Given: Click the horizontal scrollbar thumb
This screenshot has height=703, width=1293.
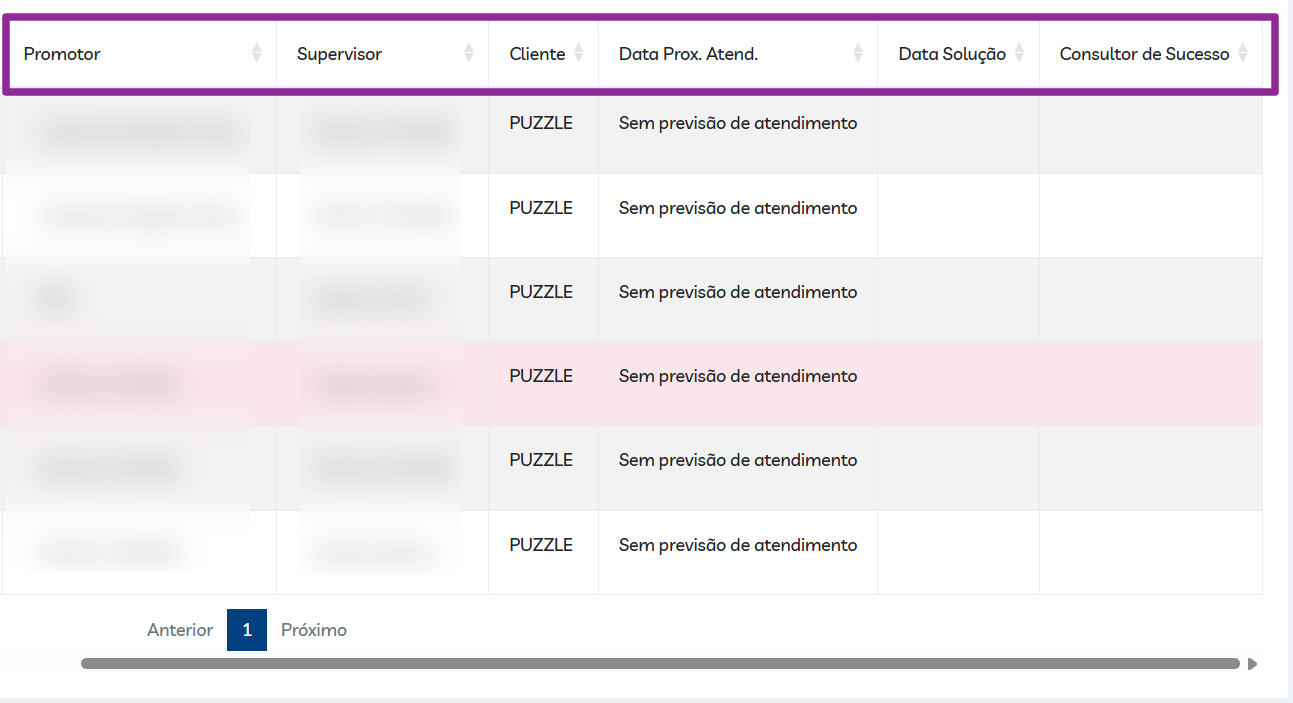Looking at the screenshot, I should (660, 663).
